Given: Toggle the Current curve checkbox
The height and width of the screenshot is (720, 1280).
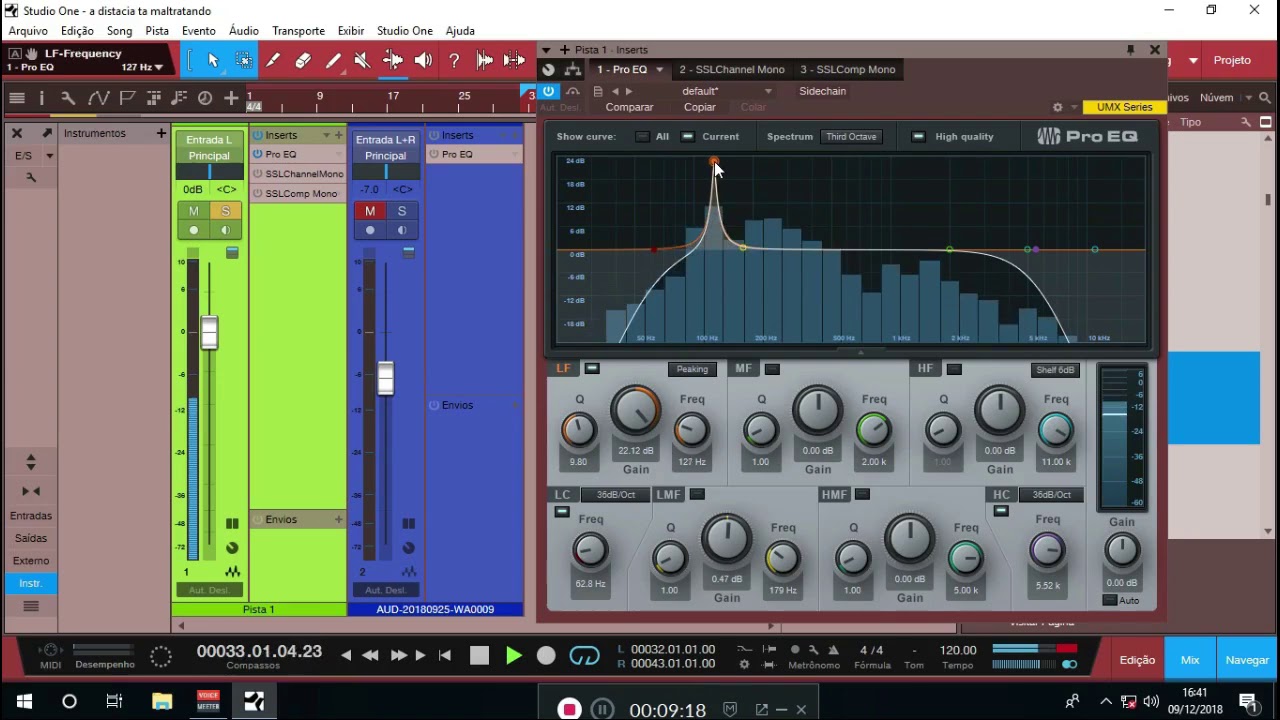Looking at the screenshot, I should [687, 137].
